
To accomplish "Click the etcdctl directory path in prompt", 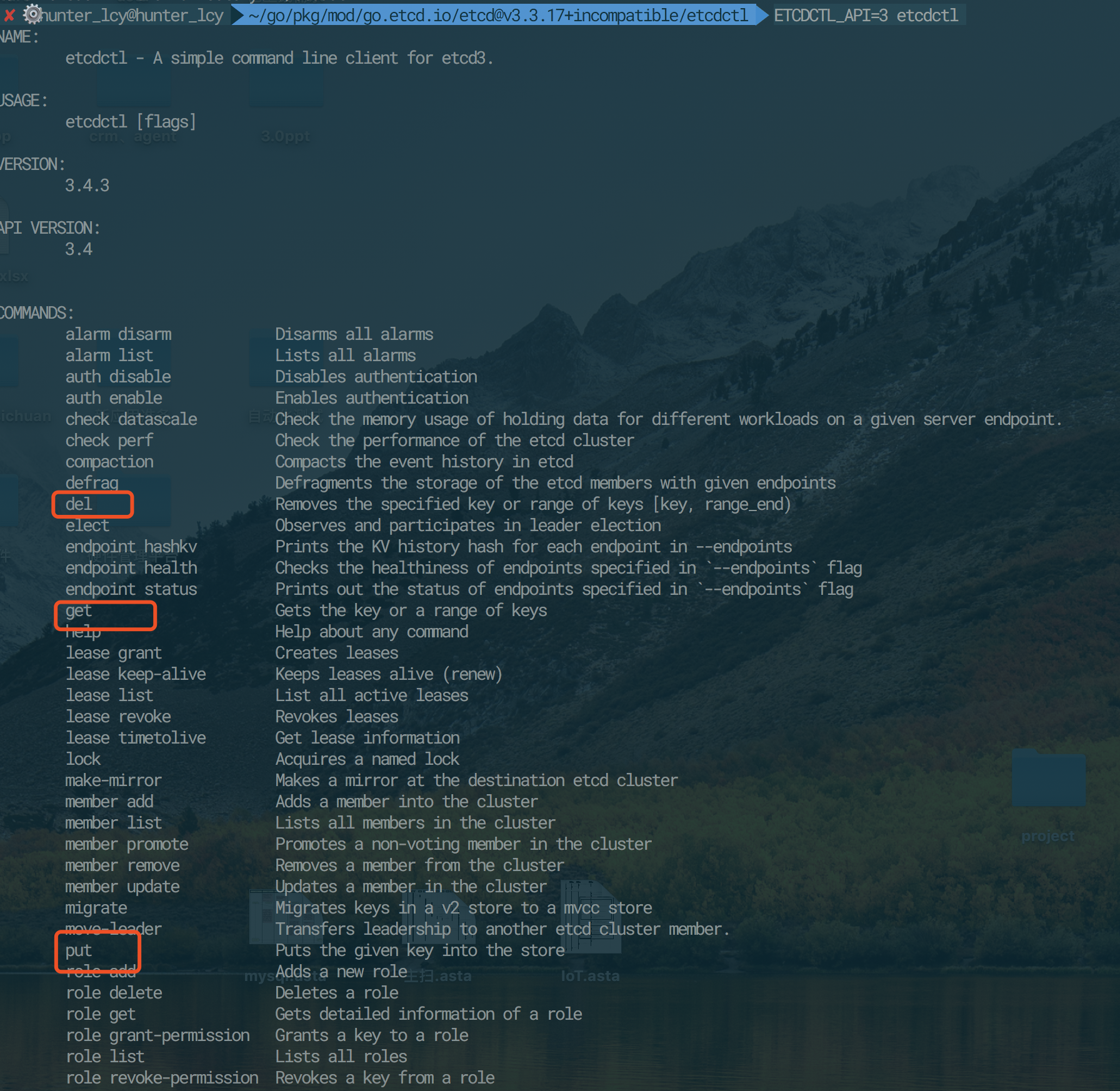I will pos(498,16).
